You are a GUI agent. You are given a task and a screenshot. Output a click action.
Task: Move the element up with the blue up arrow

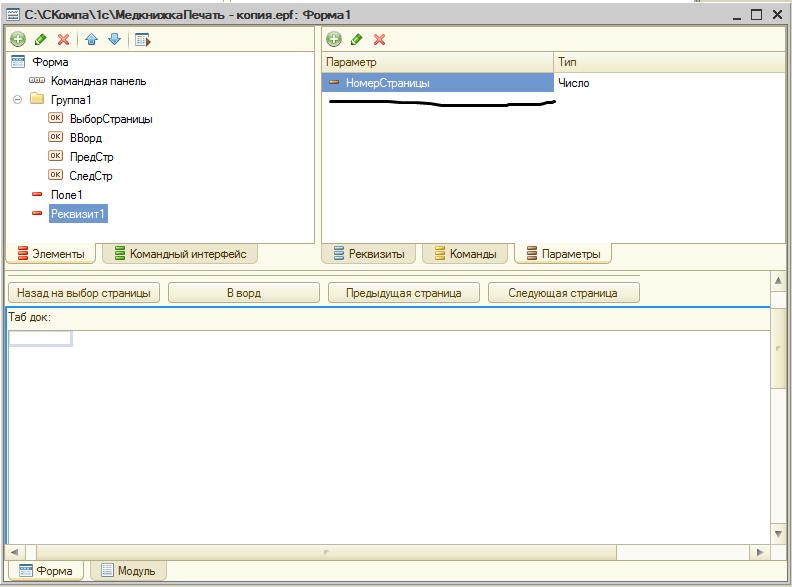pyautogui.click(x=92, y=40)
